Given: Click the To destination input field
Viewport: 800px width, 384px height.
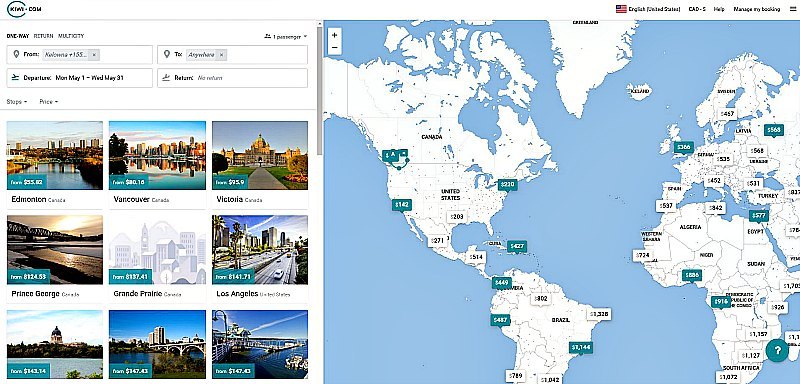Looking at the screenshot, I should (232, 54).
